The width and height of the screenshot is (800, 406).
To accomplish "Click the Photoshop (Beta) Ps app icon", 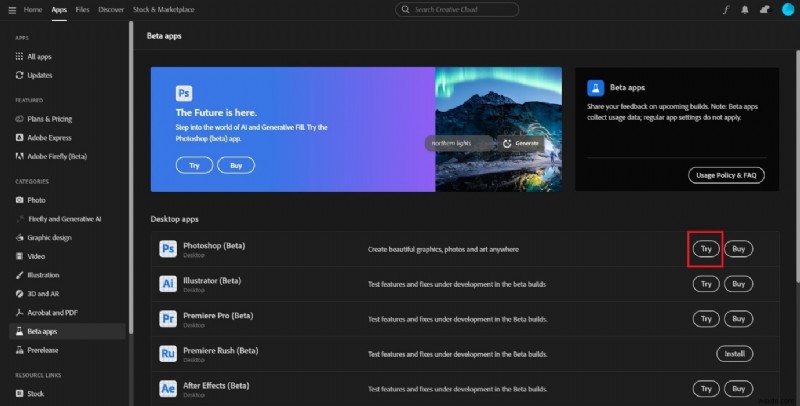I will coord(168,249).
